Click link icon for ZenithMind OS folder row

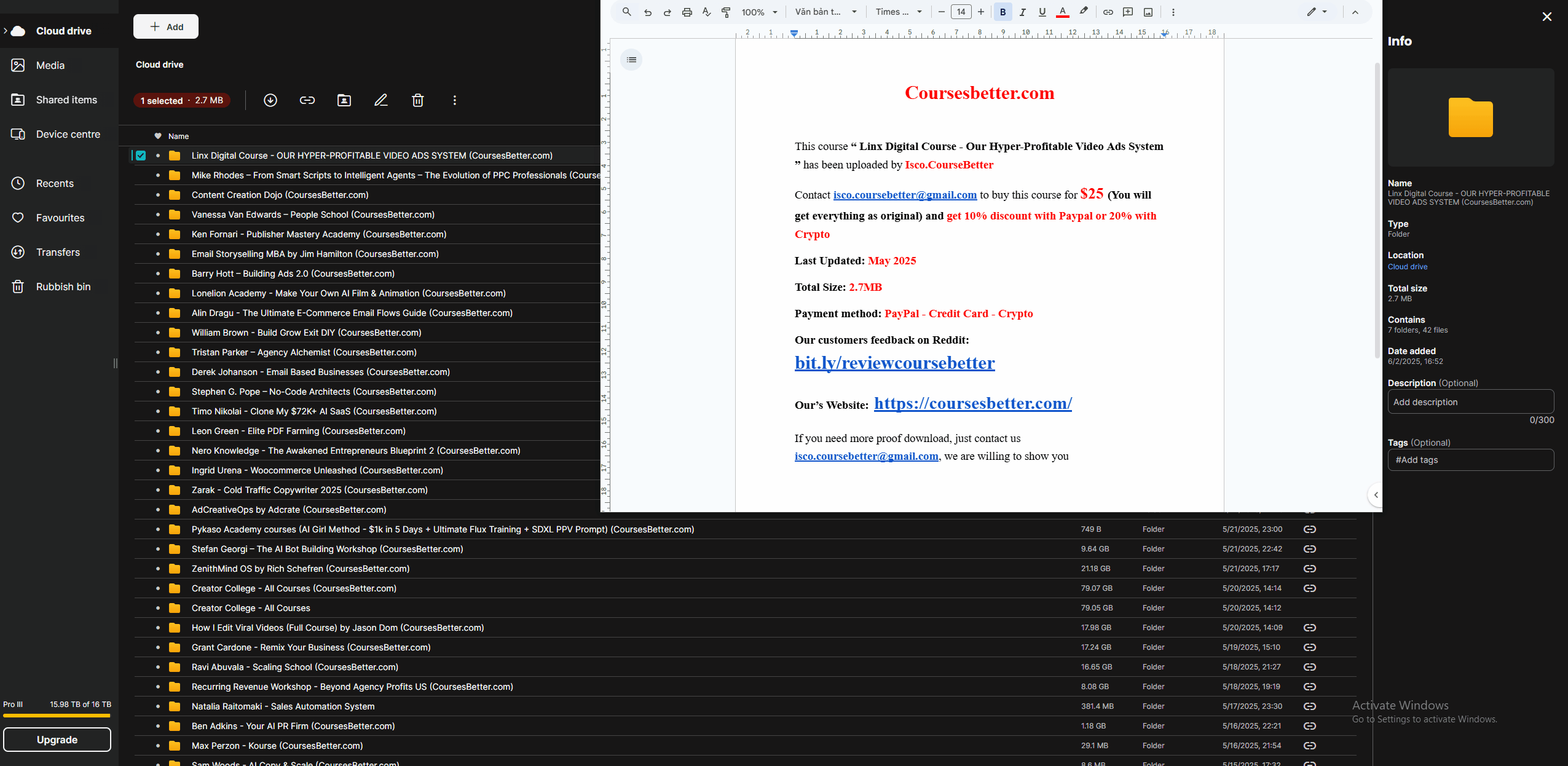[x=1310, y=569]
